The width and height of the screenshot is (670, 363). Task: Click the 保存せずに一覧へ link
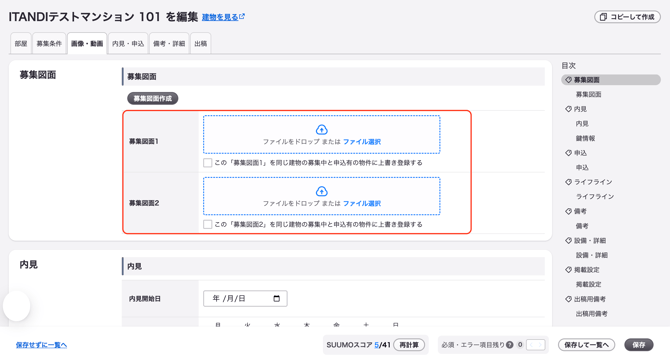[41, 345]
